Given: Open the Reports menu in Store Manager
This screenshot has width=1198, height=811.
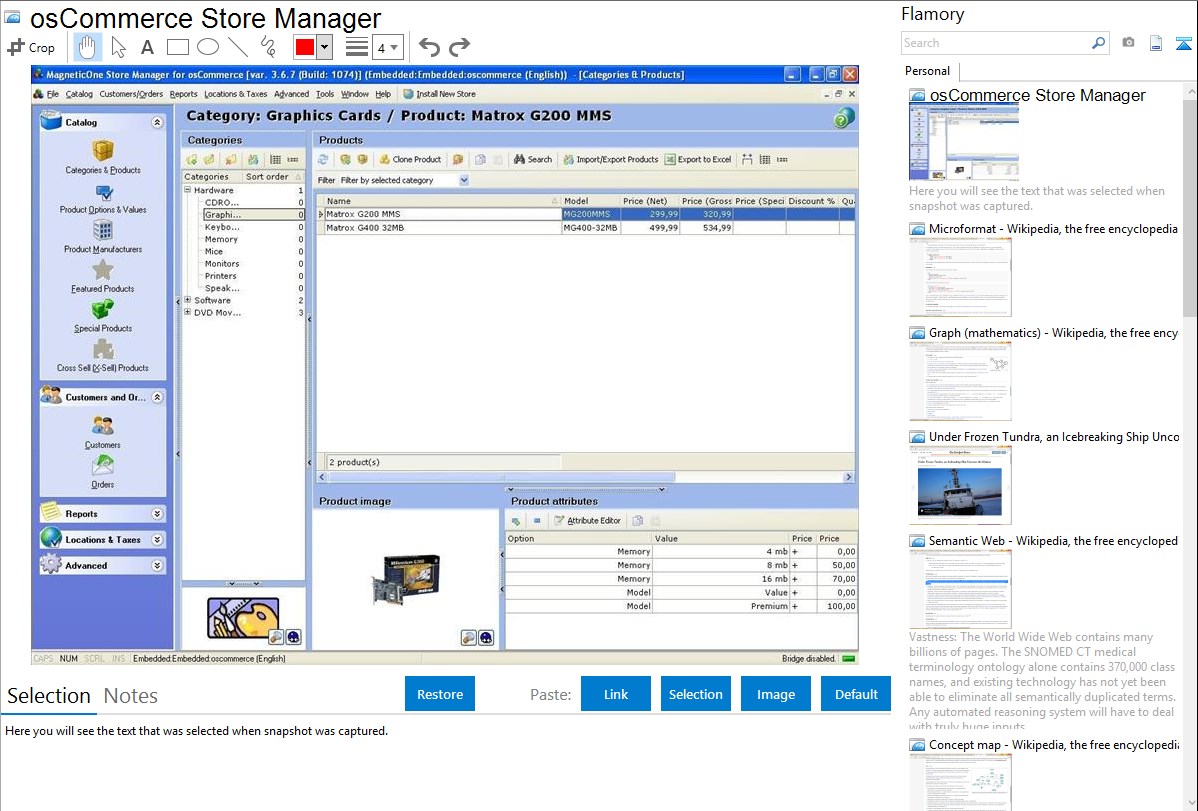Looking at the screenshot, I should click(183, 94).
